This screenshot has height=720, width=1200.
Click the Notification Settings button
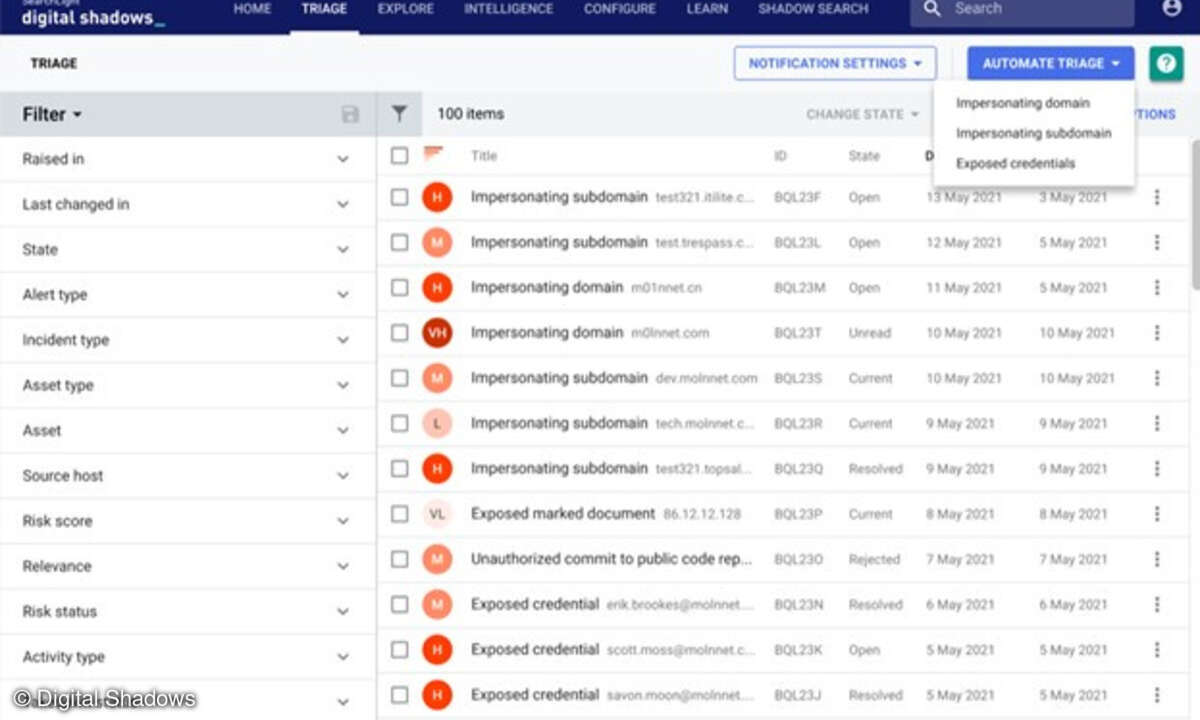click(835, 63)
